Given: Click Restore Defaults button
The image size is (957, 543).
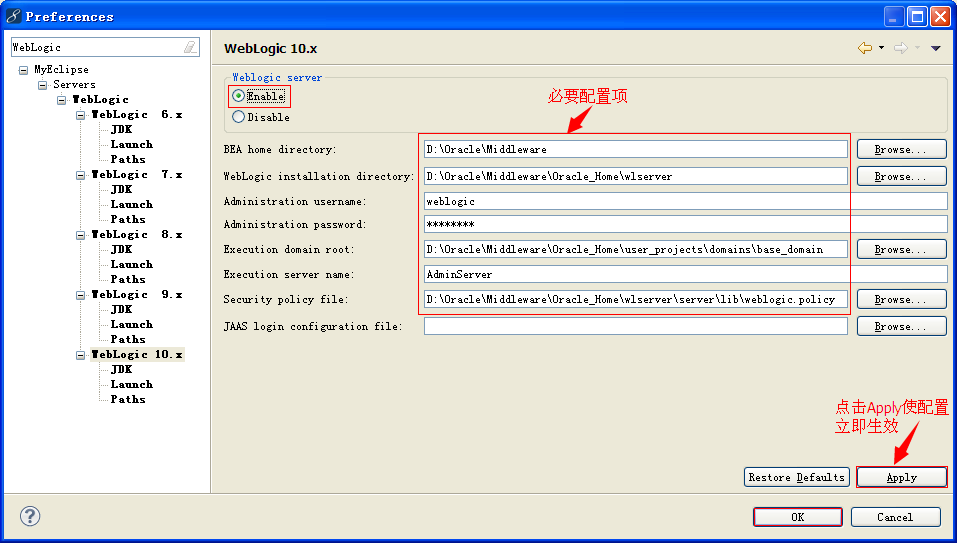Looking at the screenshot, I should (796, 477).
